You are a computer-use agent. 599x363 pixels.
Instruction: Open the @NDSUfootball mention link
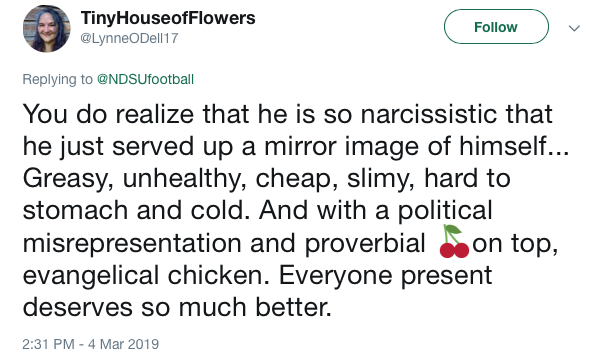point(145,79)
